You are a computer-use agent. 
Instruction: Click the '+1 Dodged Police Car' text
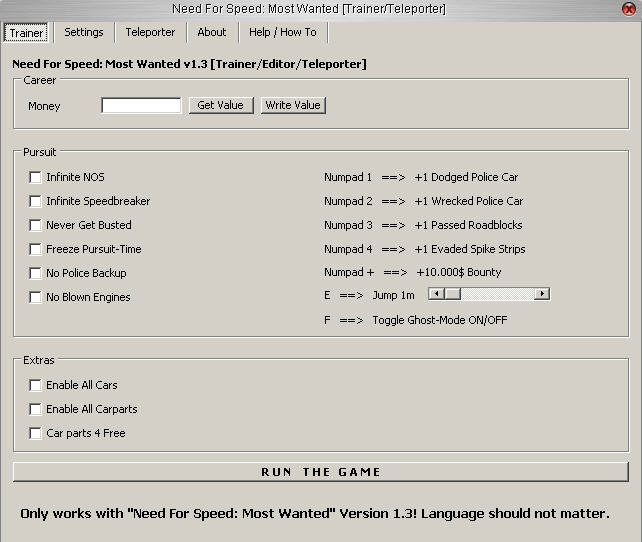point(466,177)
